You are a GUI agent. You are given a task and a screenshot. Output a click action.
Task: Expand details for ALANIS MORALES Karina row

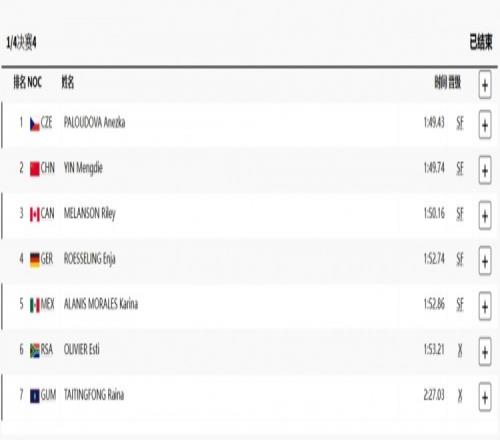pyautogui.click(x=485, y=306)
